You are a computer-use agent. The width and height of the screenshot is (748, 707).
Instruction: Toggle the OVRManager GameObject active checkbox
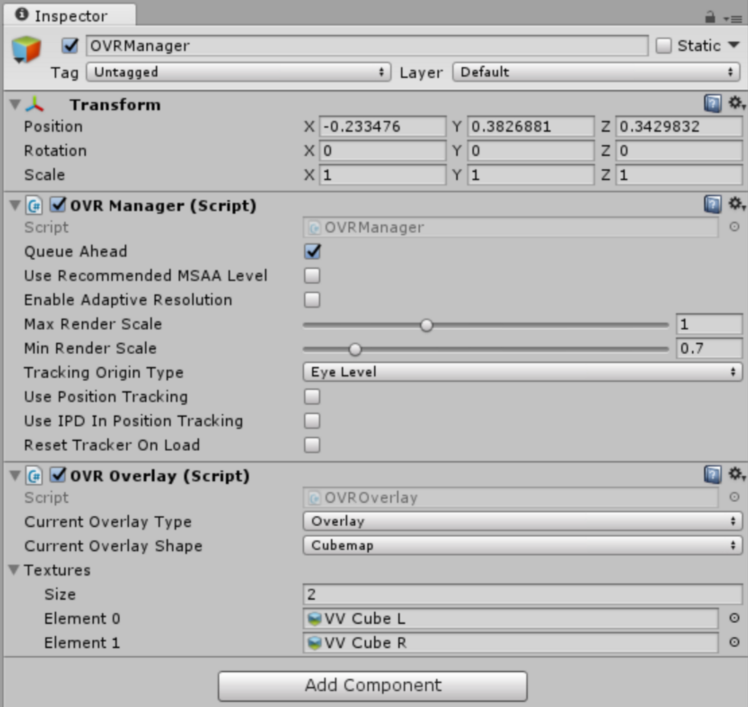pyautogui.click(x=70, y=46)
